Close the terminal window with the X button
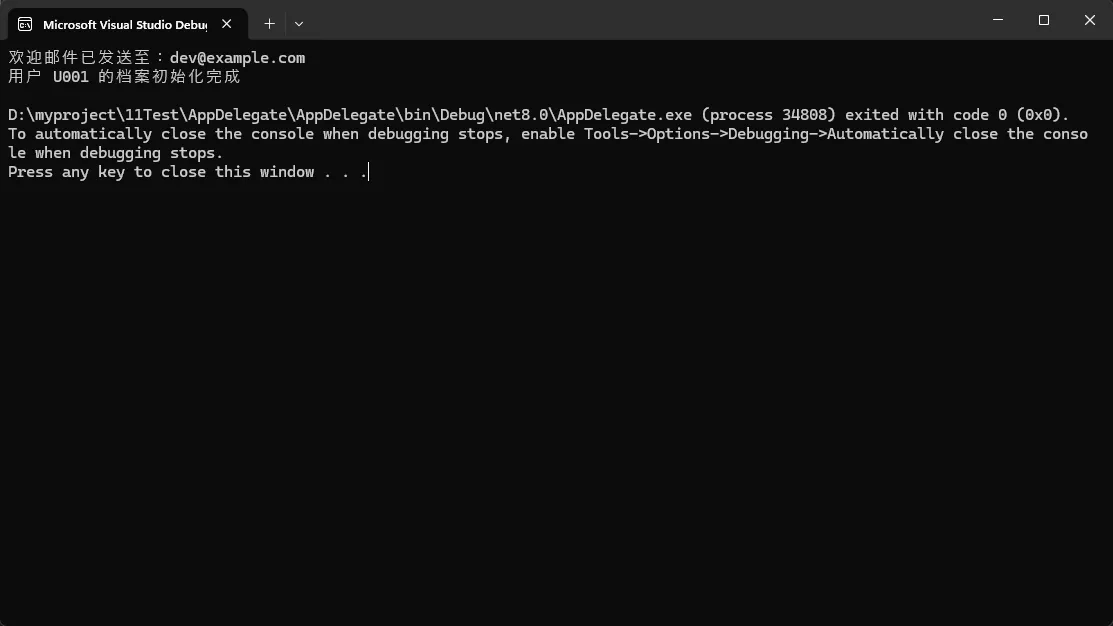Viewport: 1113px width, 626px height. point(1089,20)
